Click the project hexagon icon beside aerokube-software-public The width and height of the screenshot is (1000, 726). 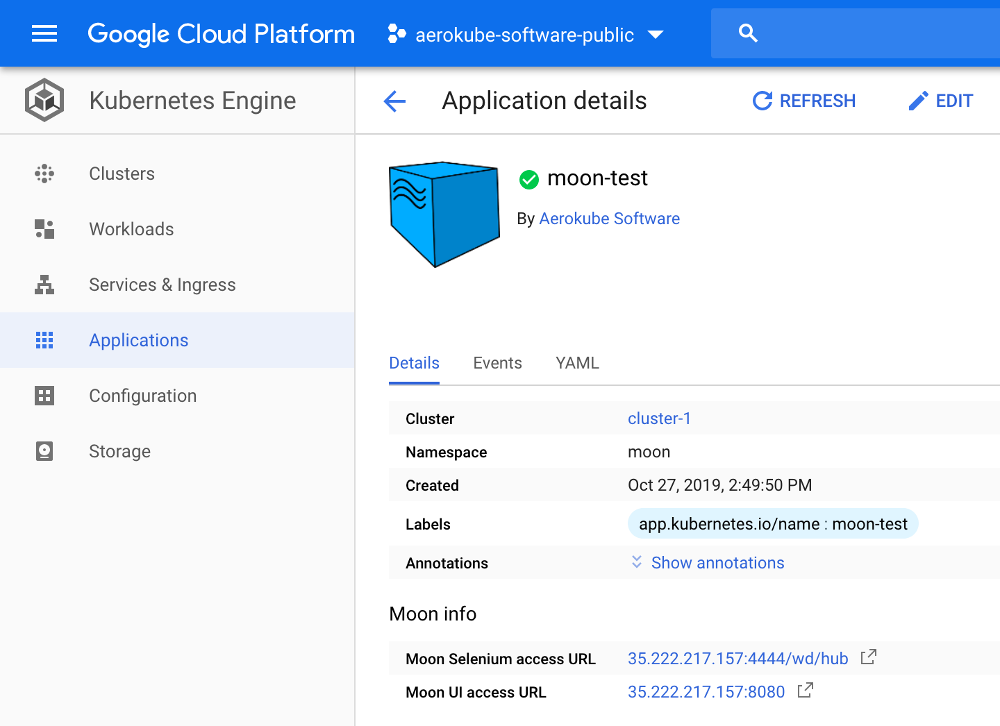(396, 34)
